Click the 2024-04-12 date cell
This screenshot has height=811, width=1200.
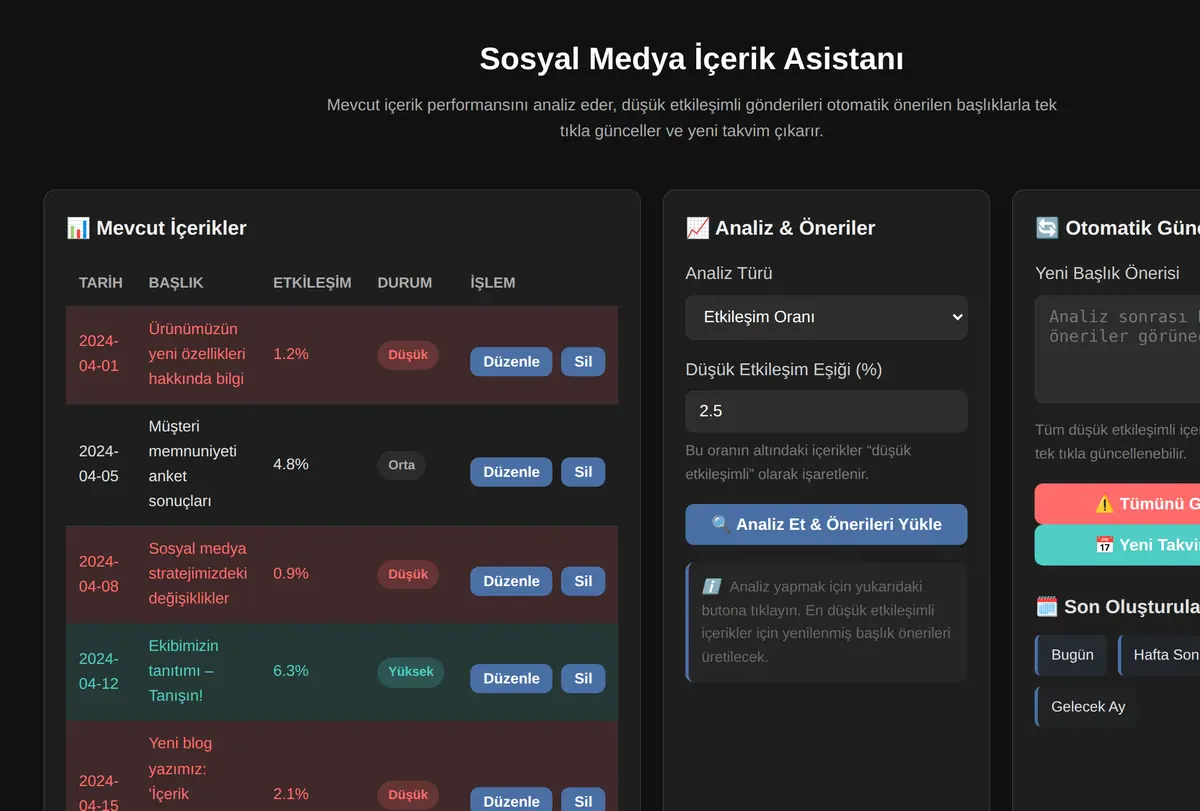pyautogui.click(x=99, y=671)
